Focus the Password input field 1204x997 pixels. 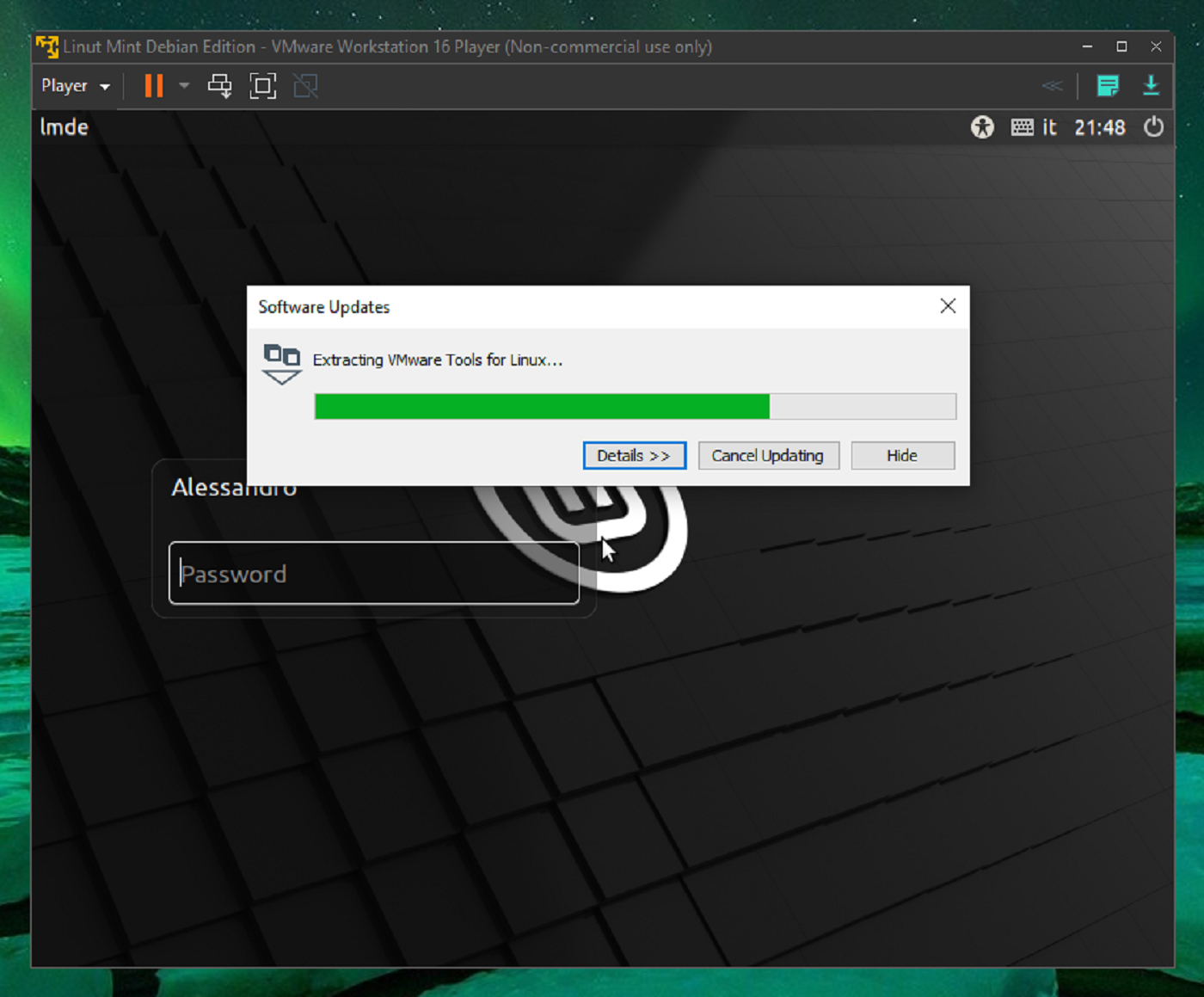click(373, 572)
